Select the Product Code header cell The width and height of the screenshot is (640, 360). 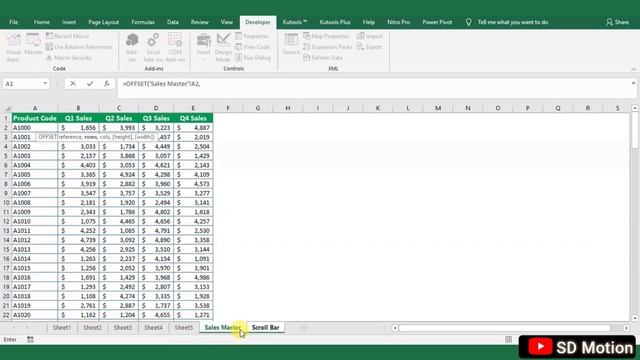pyautogui.click(x=35, y=118)
